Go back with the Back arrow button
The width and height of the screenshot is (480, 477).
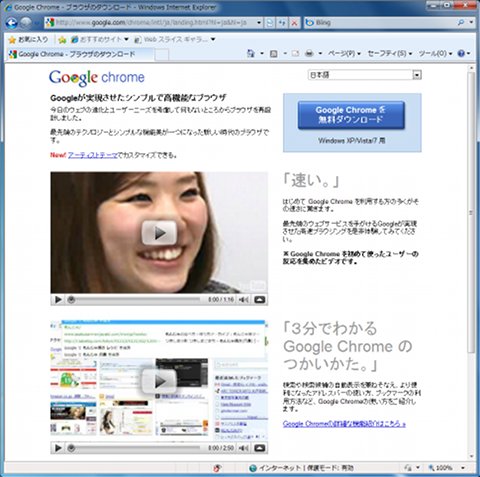click(x=12, y=23)
